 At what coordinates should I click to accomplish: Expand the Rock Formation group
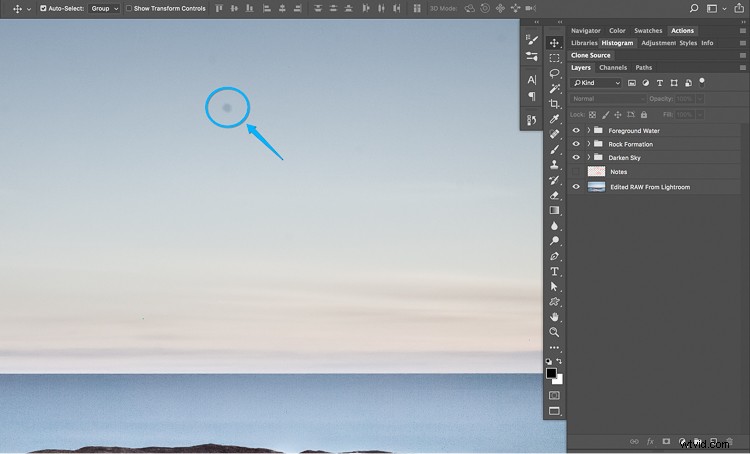point(588,144)
